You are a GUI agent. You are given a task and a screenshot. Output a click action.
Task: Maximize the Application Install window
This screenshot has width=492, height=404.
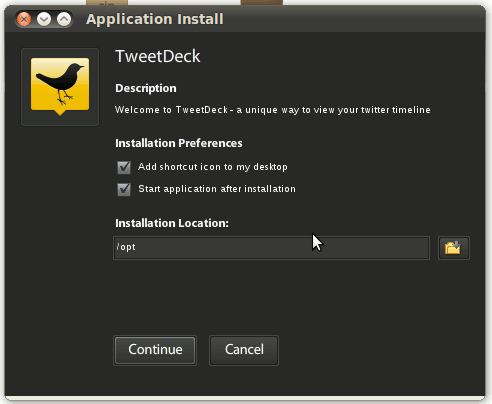[64, 19]
